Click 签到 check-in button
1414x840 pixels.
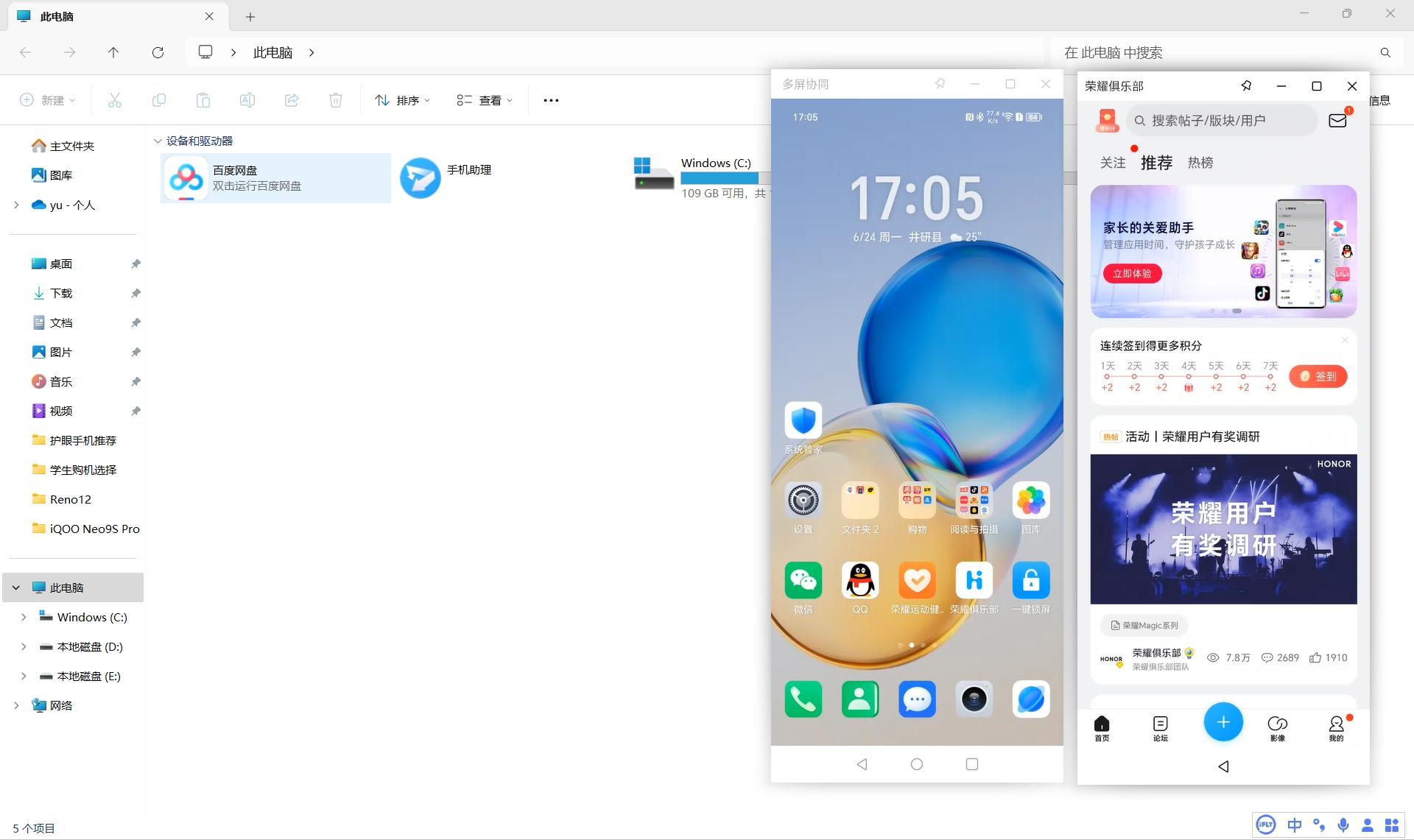1318,376
